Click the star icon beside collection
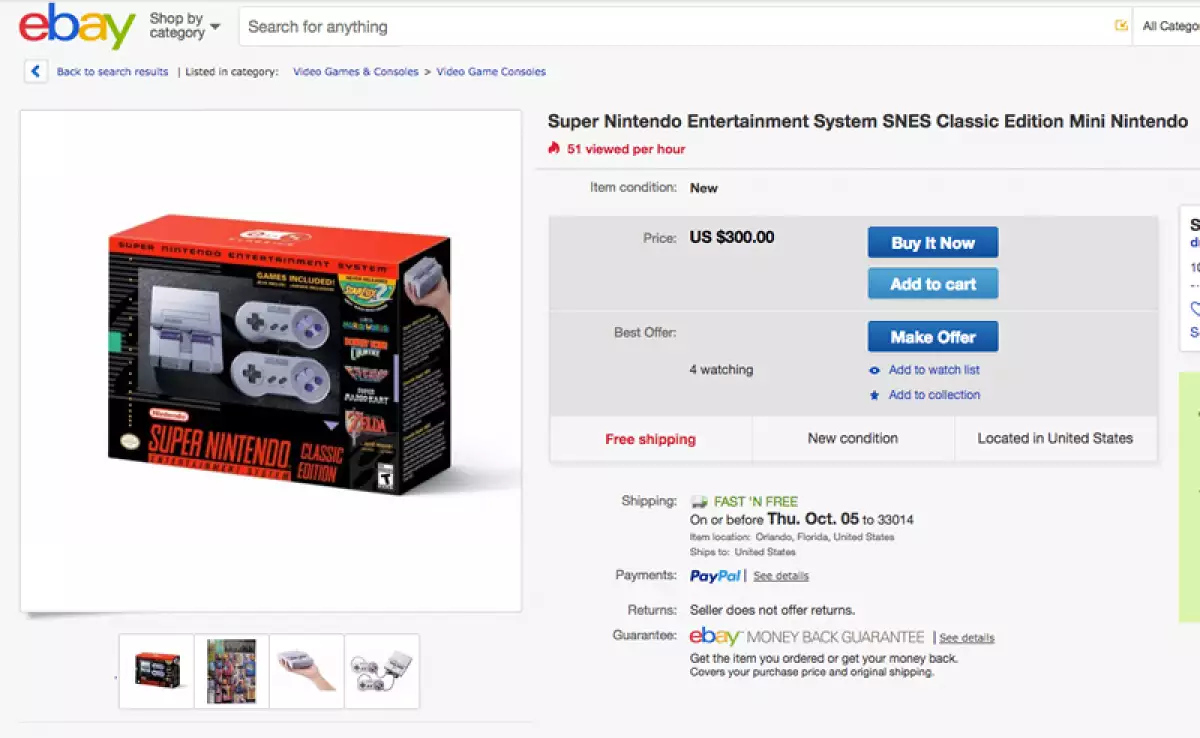Viewport: 1200px width, 738px height. tap(875, 395)
